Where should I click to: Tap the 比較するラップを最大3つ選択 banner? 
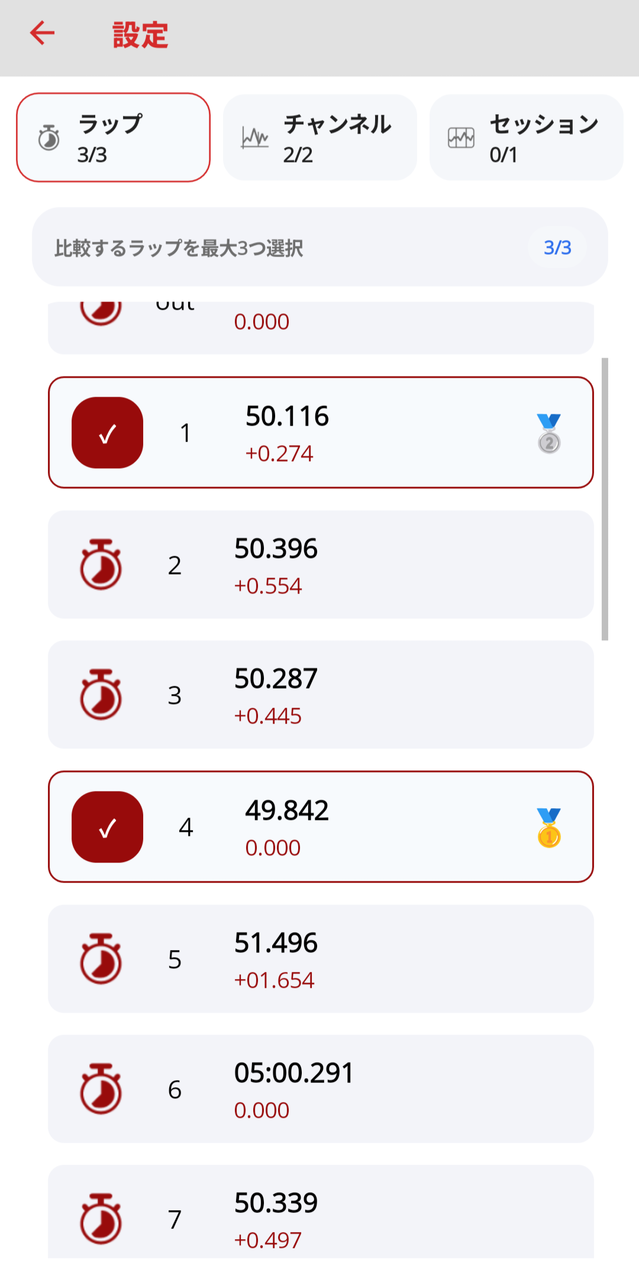pos(320,247)
